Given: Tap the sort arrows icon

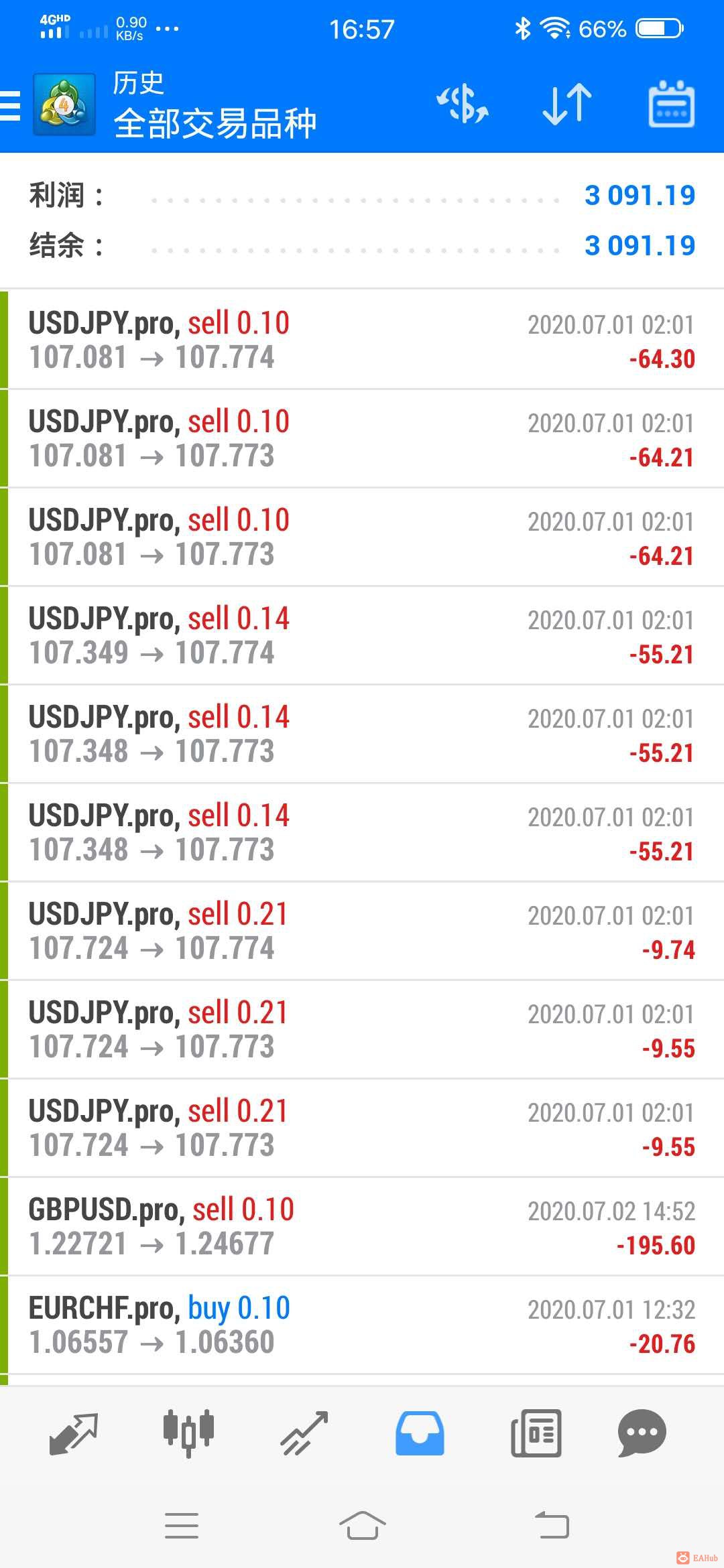Looking at the screenshot, I should (566, 105).
